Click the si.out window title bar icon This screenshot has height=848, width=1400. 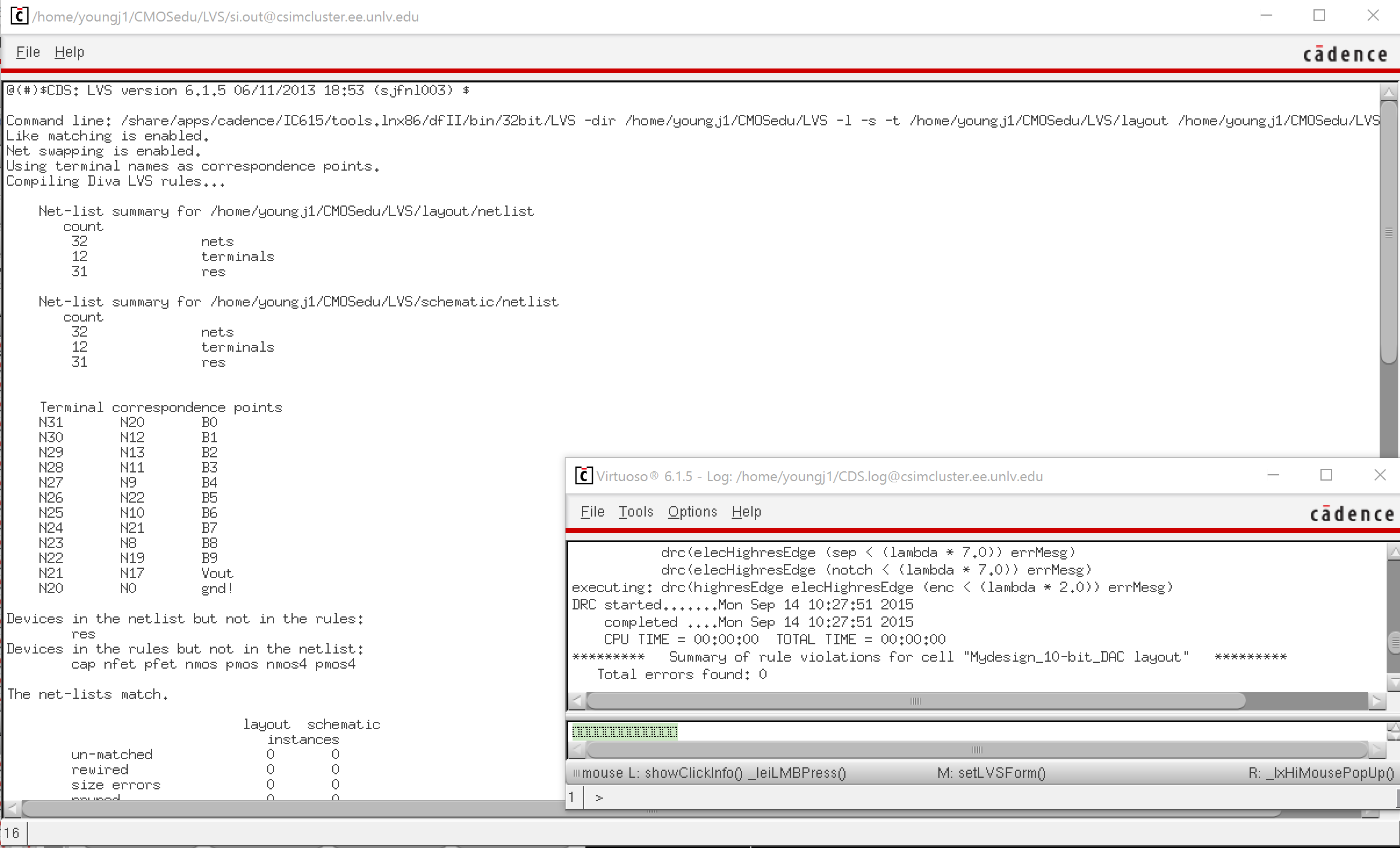(19, 16)
